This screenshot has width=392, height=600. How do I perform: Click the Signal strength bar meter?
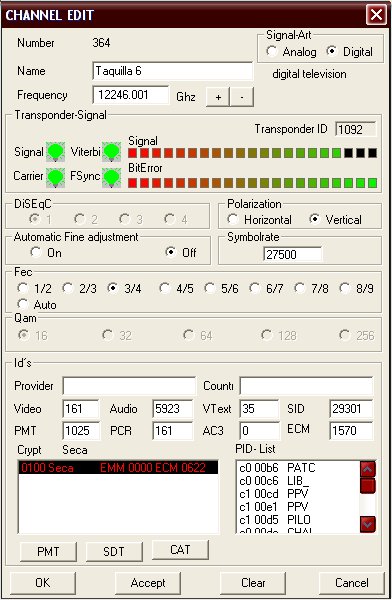[253, 153]
